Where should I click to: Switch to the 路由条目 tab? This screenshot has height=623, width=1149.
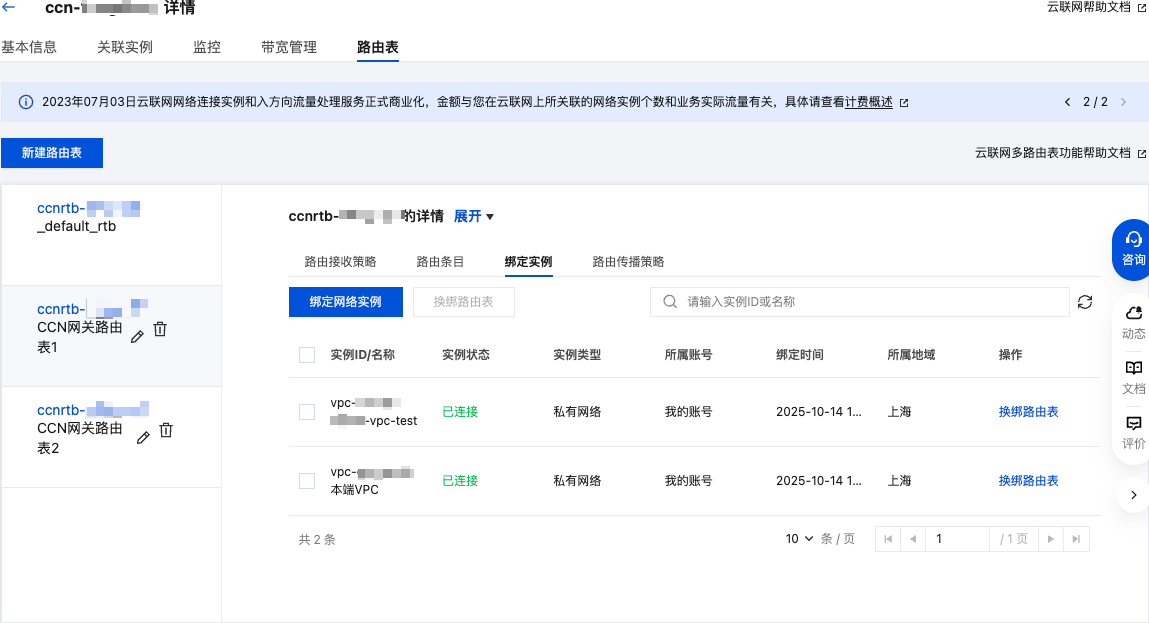(x=440, y=262)
